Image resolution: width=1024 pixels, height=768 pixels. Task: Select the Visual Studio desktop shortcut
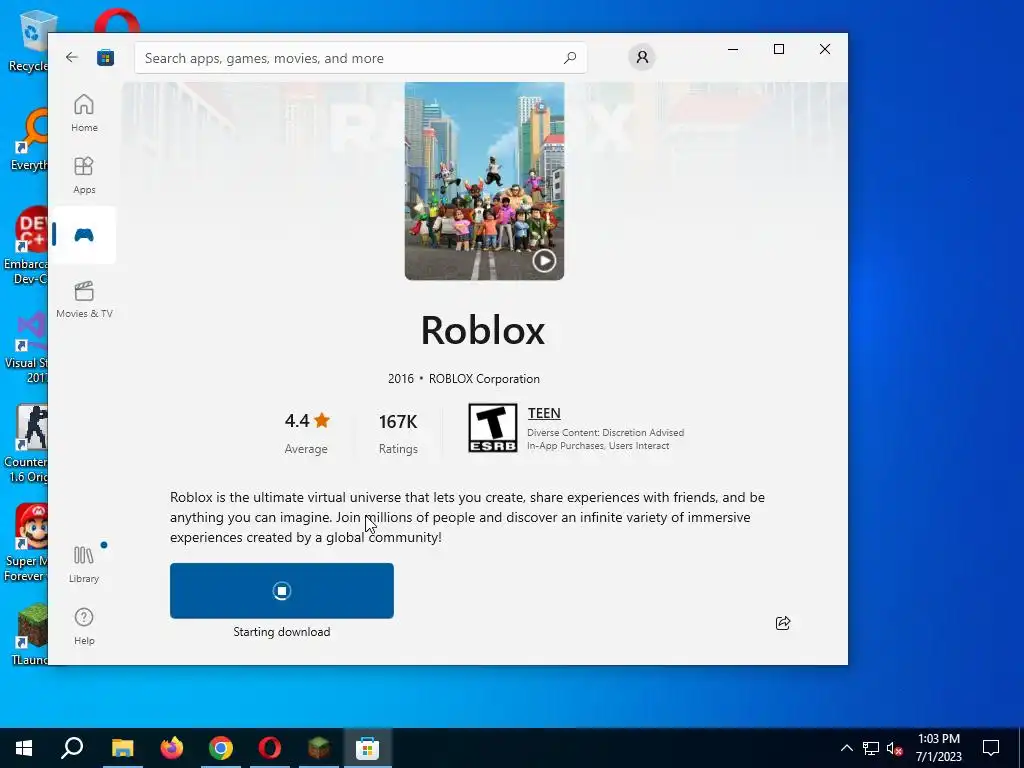point(26,347)
